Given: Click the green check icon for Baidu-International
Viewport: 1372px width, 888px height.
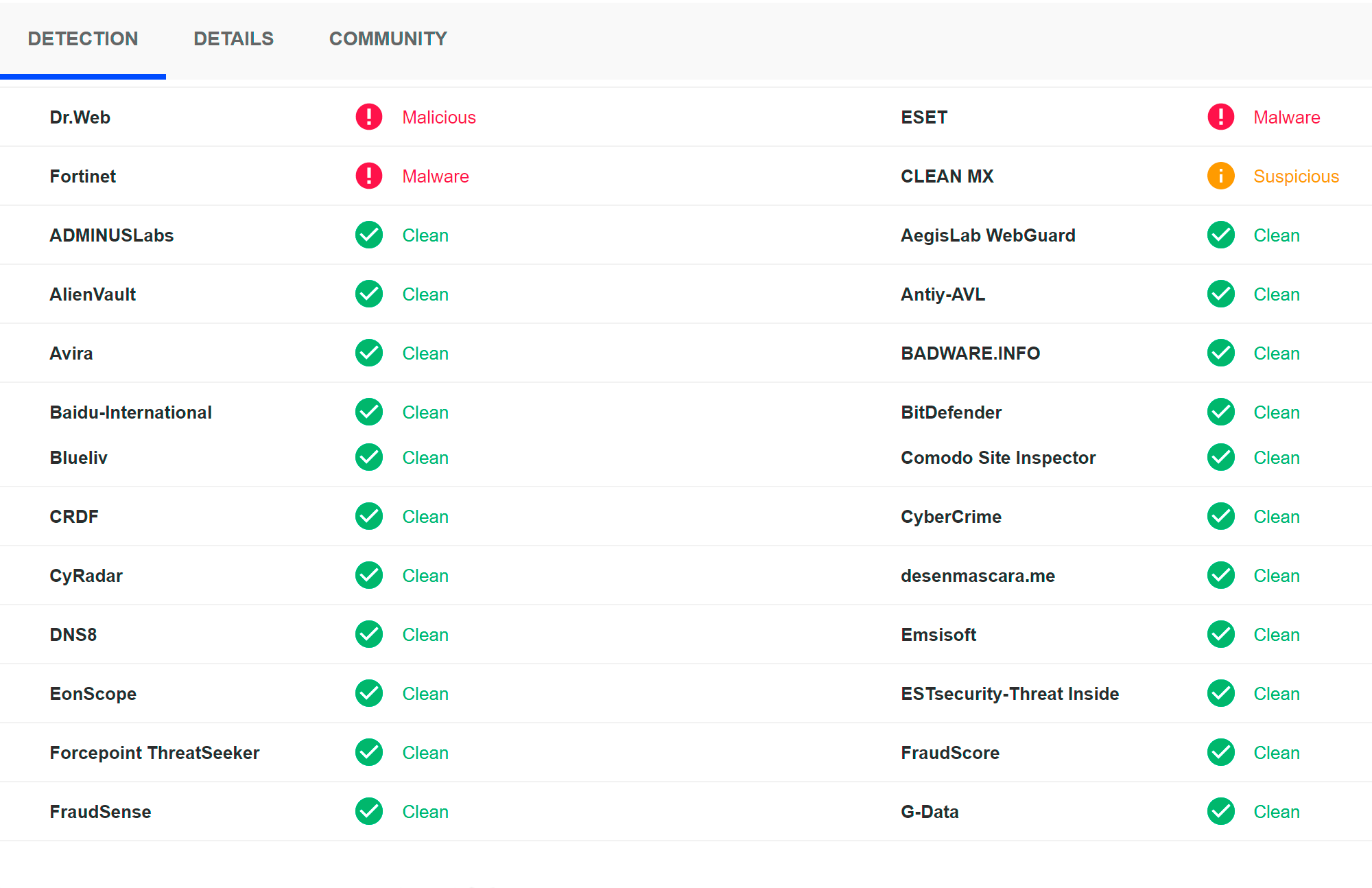Looking at the screenshot, I should 369,412.
